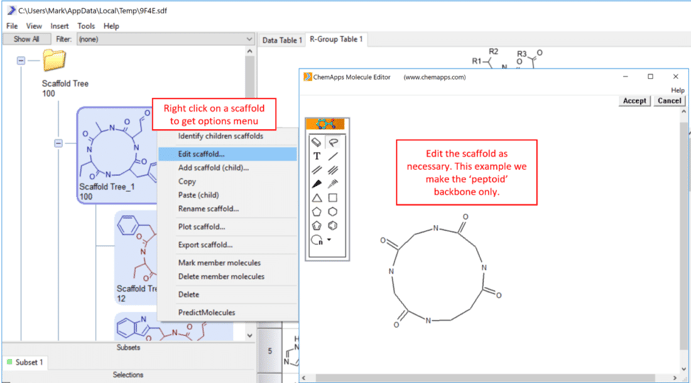Viewport: 691px width, 383px height.
Task: Select the eraser tool in Molecule Editor
Action: tap(316, 142)
